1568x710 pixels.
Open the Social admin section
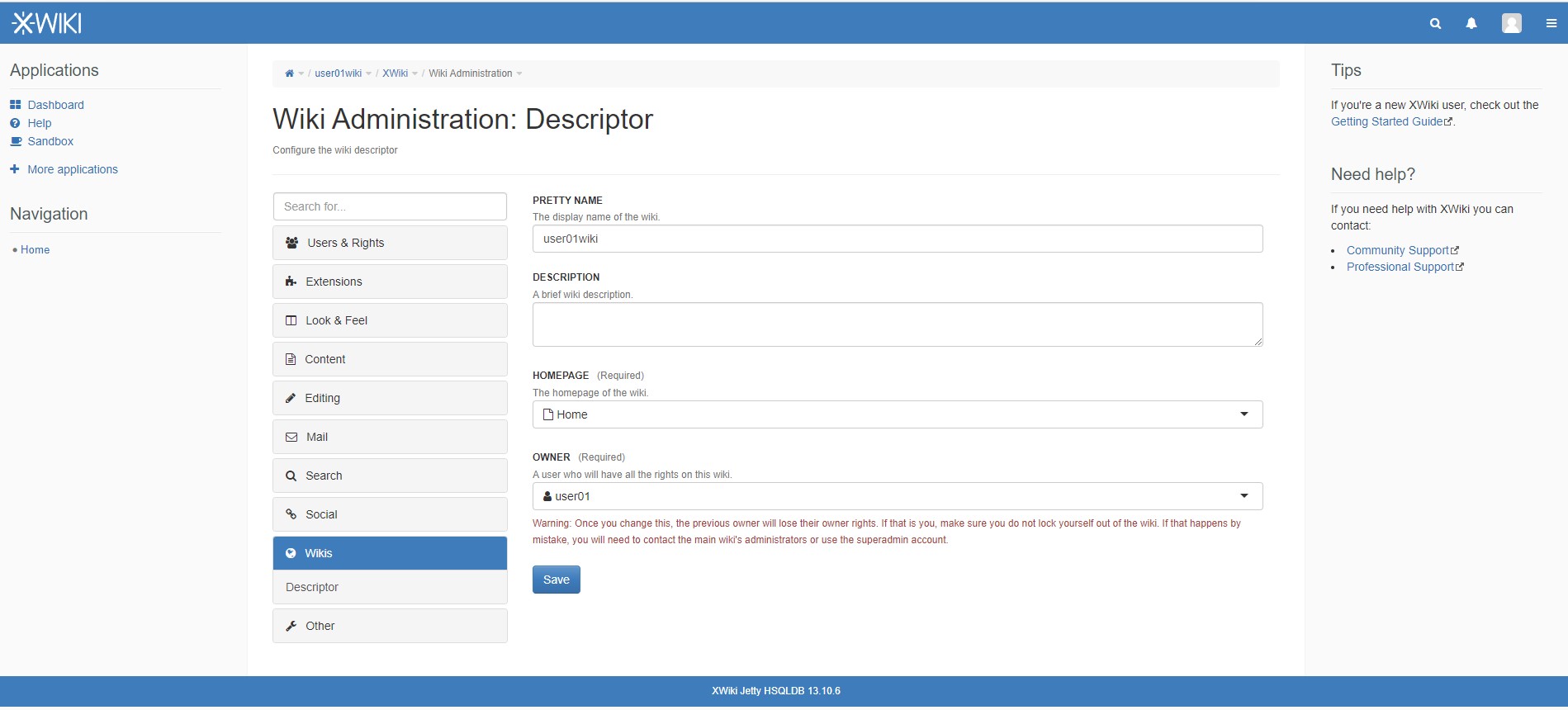(390, 514)
